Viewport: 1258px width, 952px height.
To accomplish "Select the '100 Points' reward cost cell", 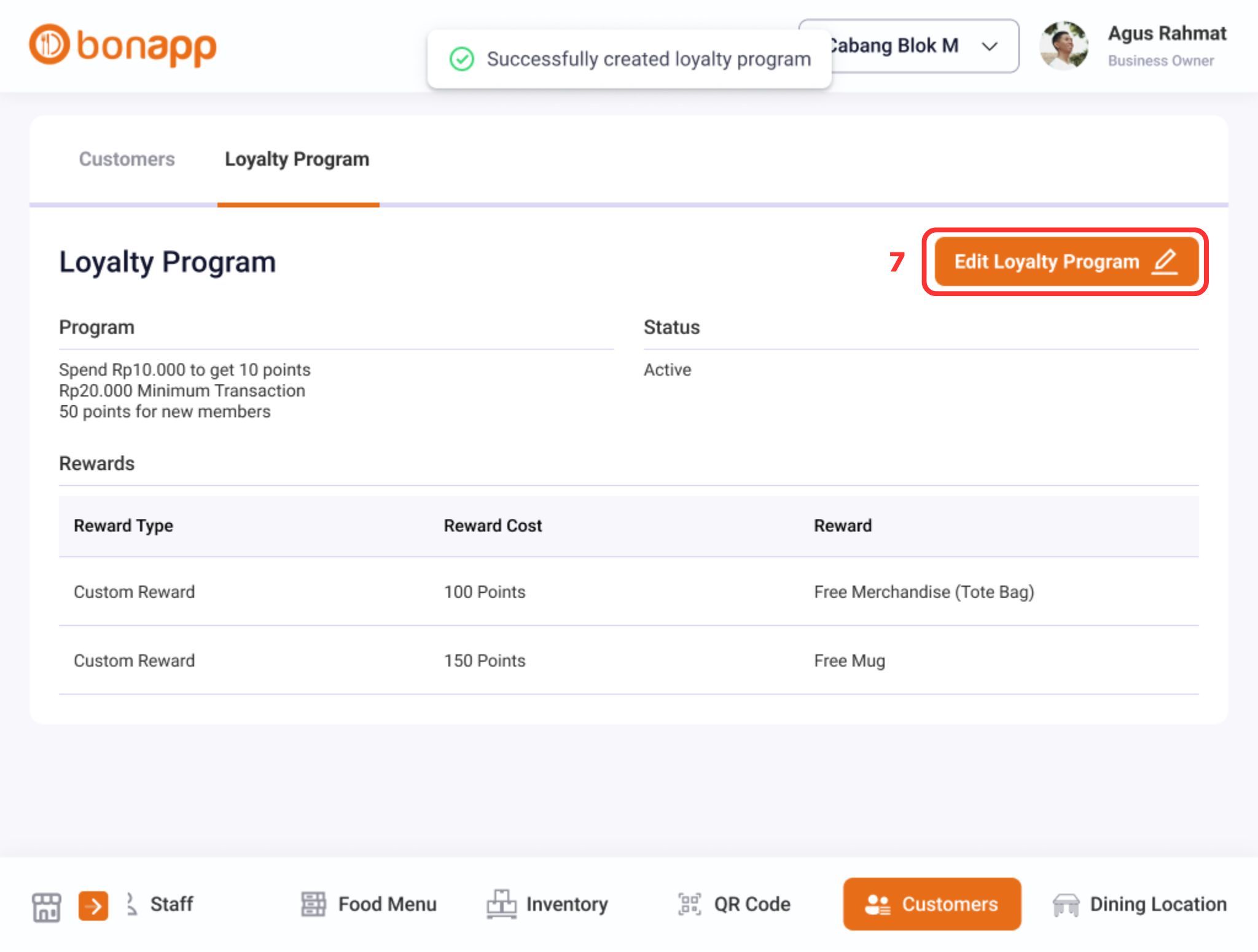I will pos(485,592).
